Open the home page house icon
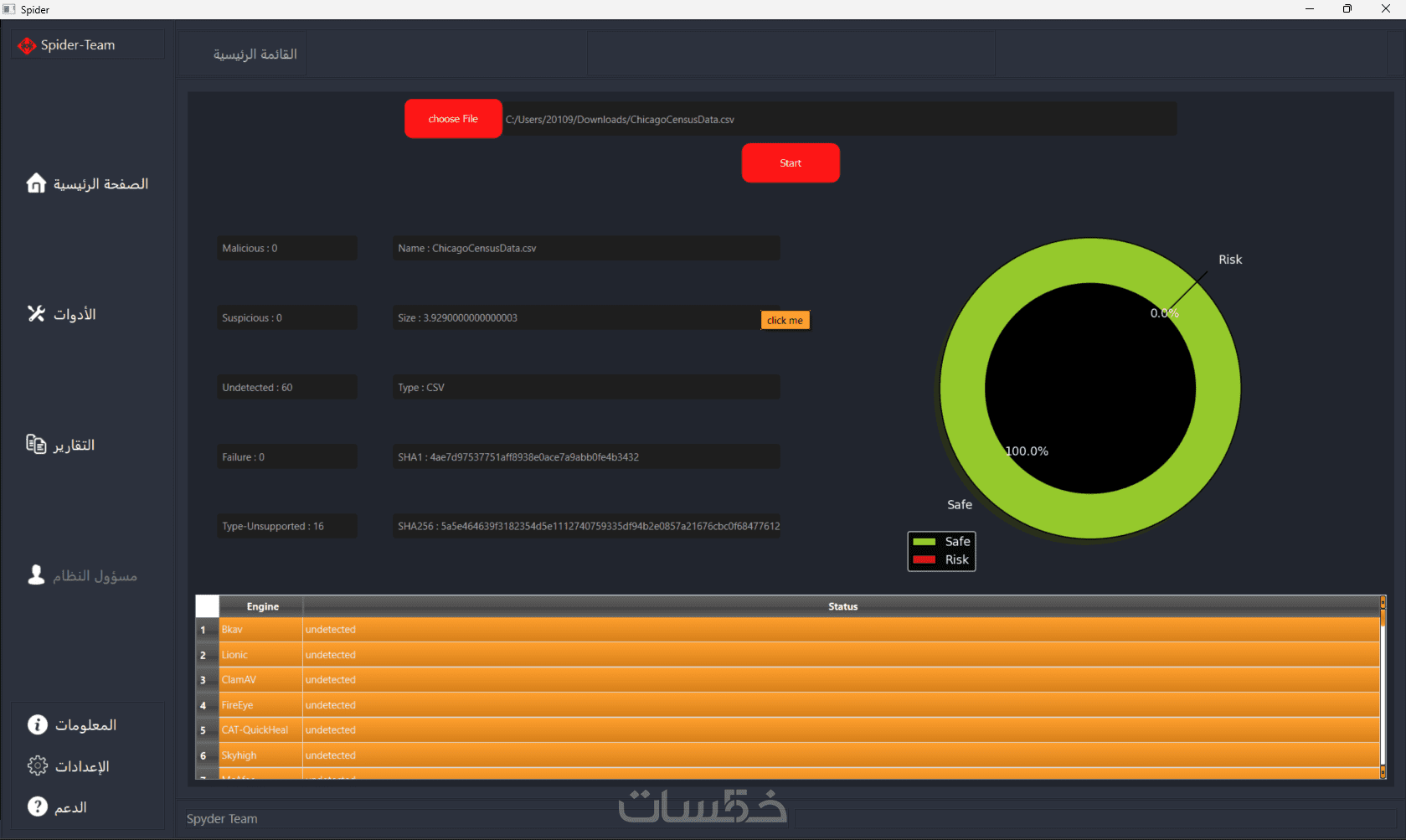1406x840 pixels. point(36,183)
